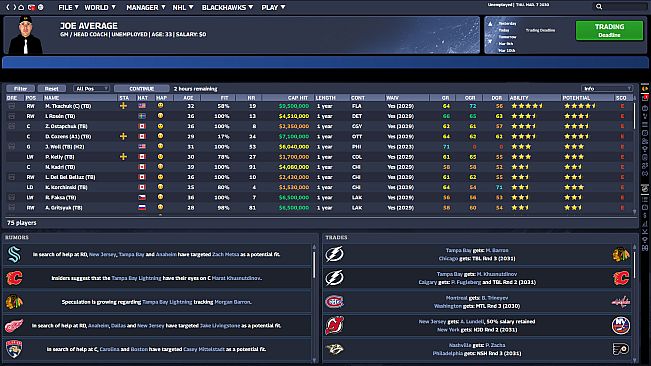Toggle the offer box for L. Del Bel Belluz

pos(12,177)
